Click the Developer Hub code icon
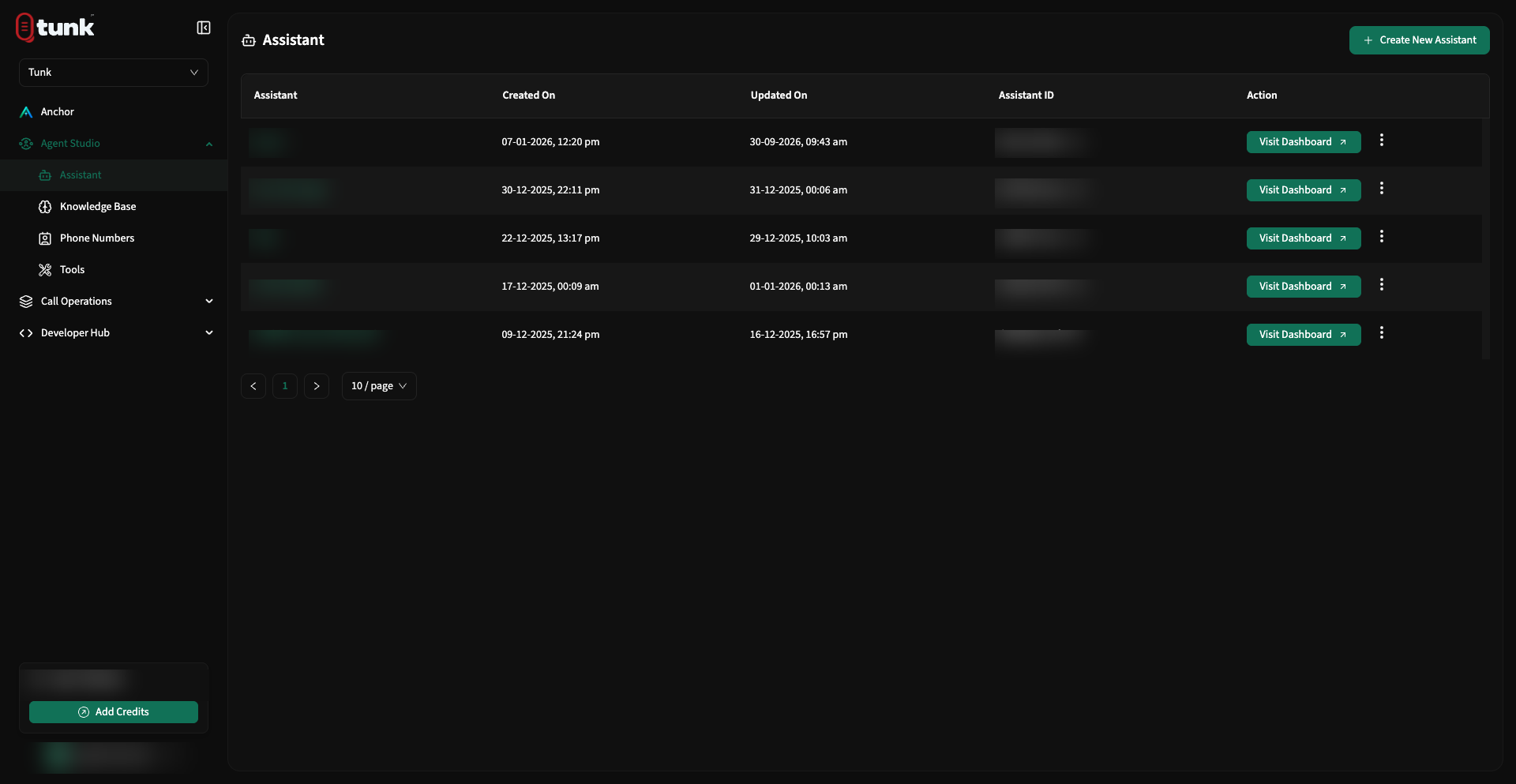1516x784 pixels. [x=26, y=333]
